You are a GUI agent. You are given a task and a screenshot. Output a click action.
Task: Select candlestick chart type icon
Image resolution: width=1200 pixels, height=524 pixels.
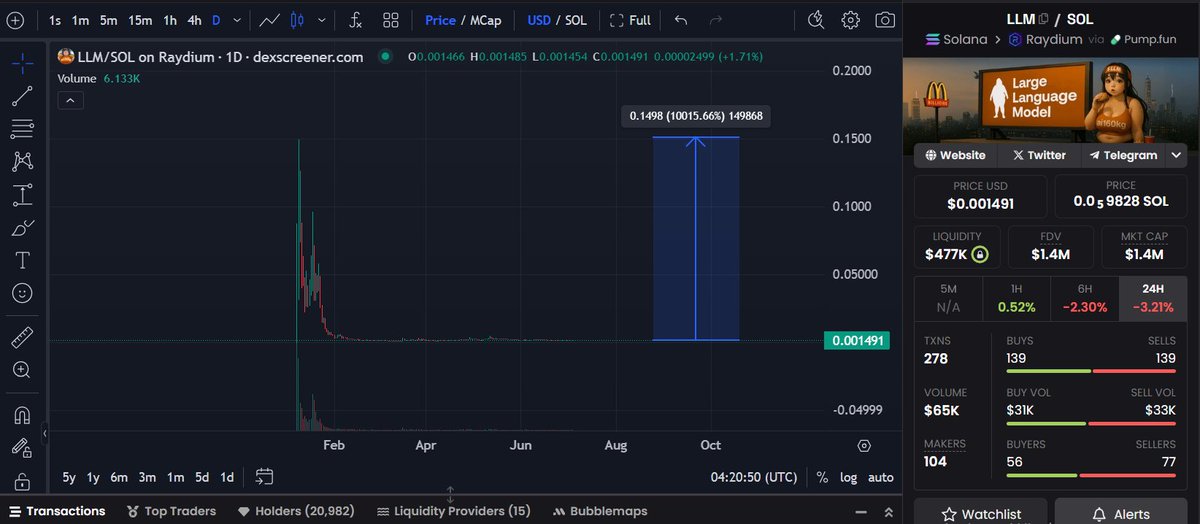pyautogui.click(x=297, y=20)
